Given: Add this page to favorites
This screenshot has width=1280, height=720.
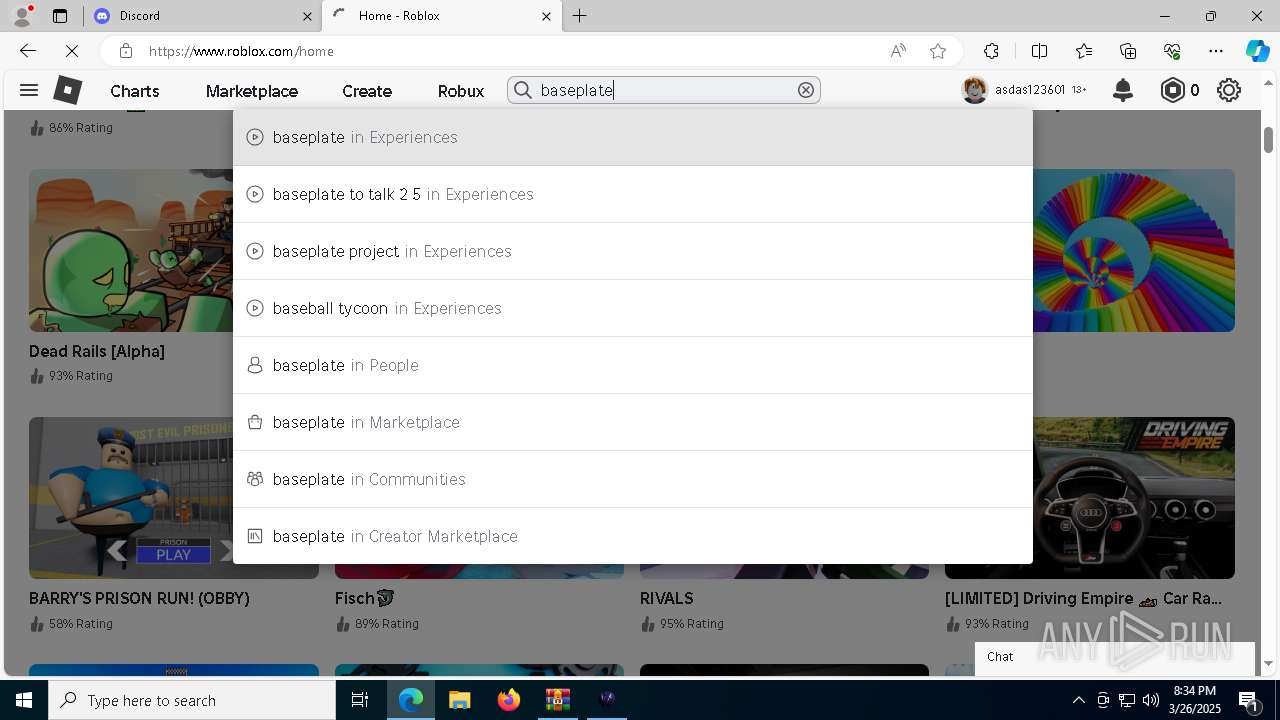Looking at the screenshot, I should pos(937,51).
